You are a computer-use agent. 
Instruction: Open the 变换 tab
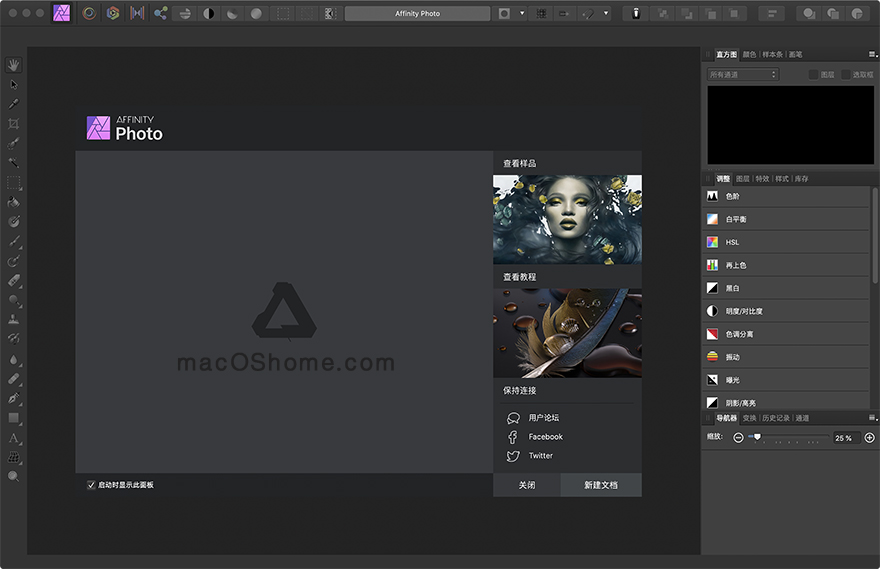click(x=749, y=418)
